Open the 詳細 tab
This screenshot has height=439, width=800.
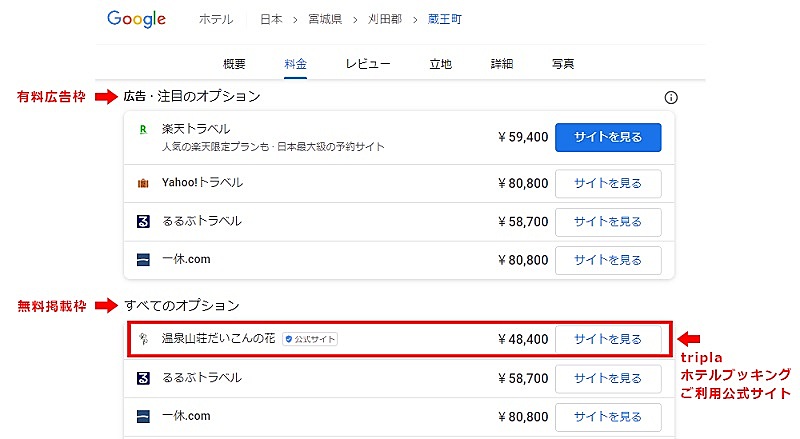tap(502, 64)
